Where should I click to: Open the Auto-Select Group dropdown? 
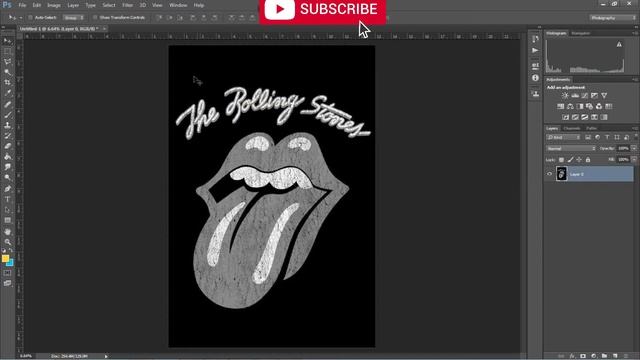[73, 18]
